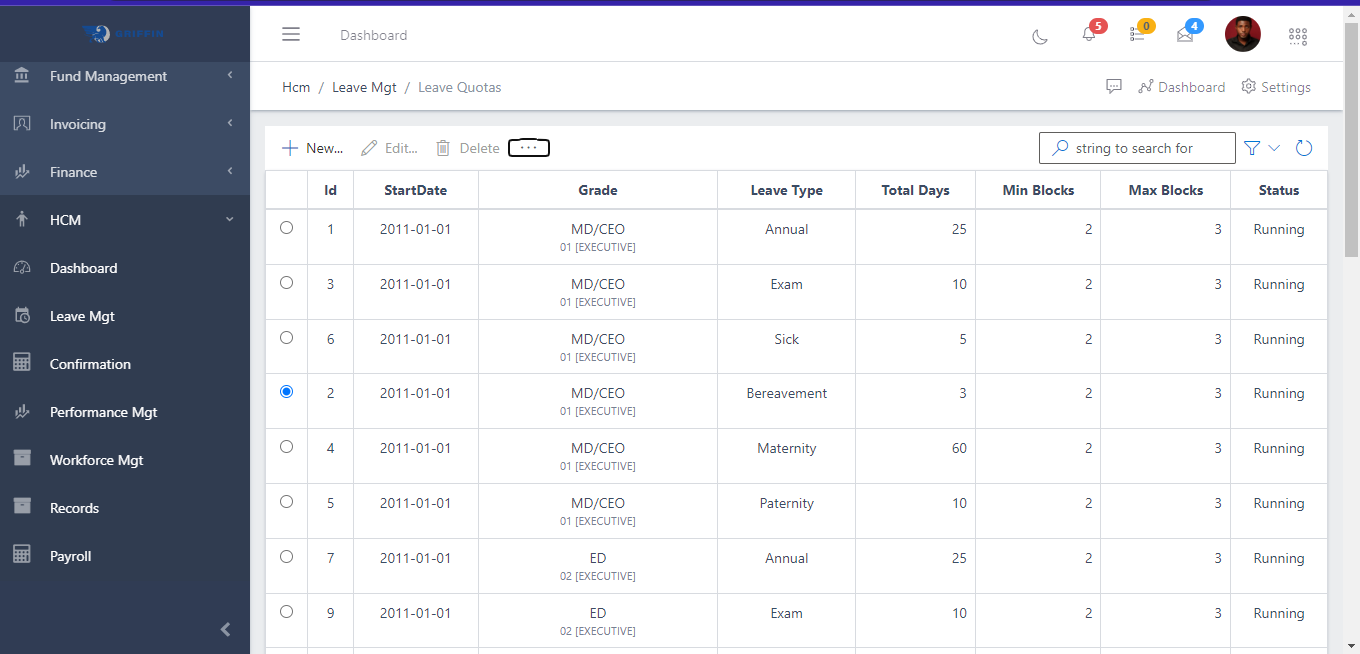Select the radio button for row Id 1
Screen dimensions: 1360x654
286,227
